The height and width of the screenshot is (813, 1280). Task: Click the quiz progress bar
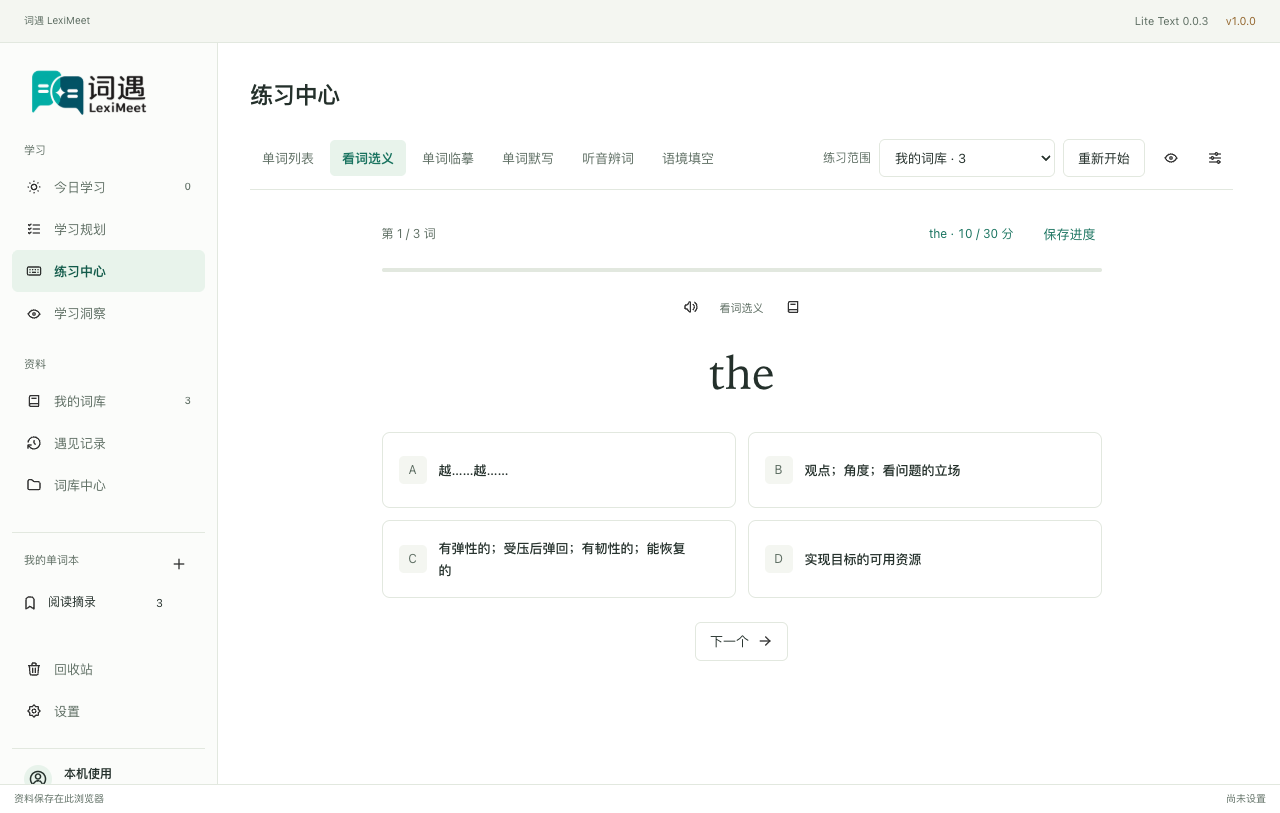click(x=742, y=270)
